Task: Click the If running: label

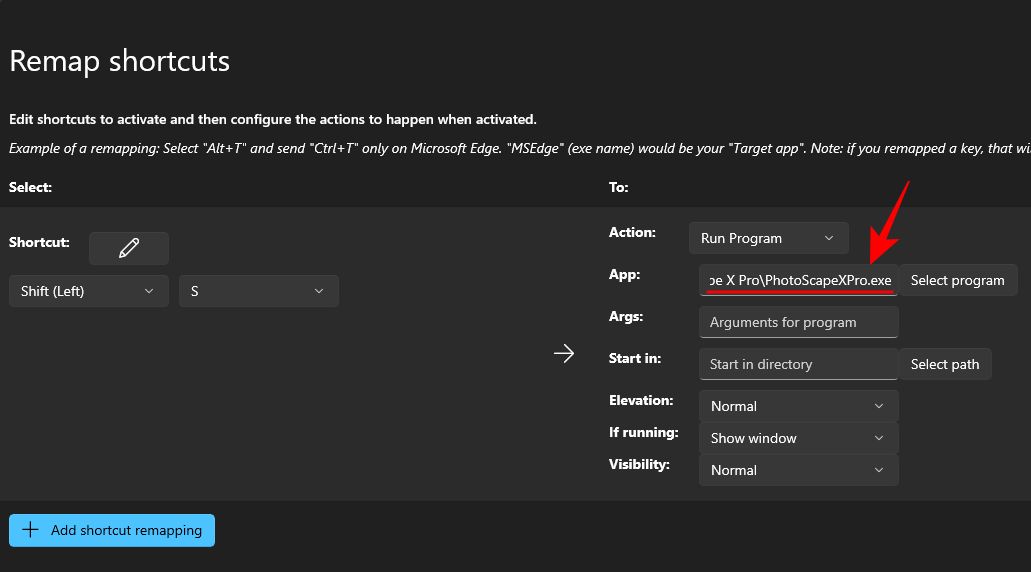Action: click(x=644, y=433)
